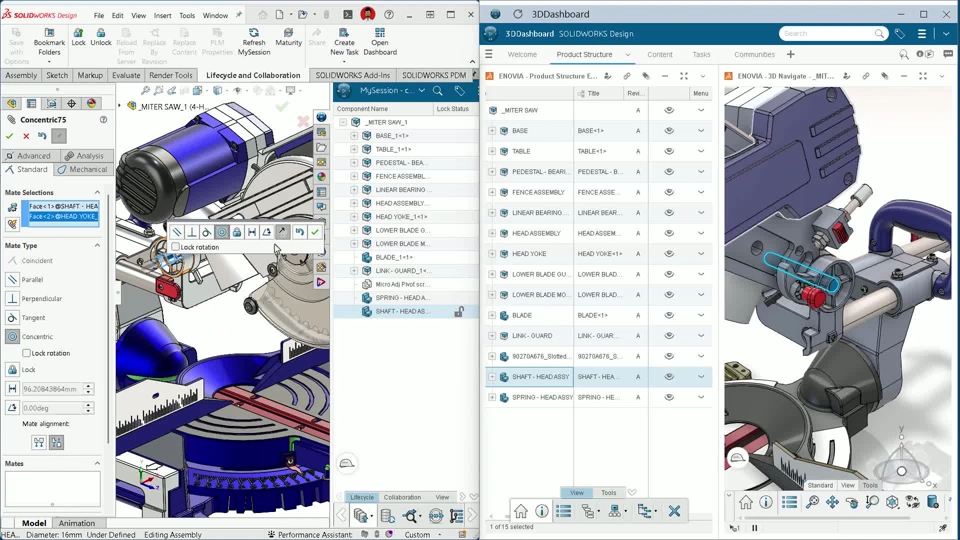Image resolution: width=960 pixels, height=540 pixels.
Task: Open Product Structure tab dropdown chevron
Action: pos(628,54)
